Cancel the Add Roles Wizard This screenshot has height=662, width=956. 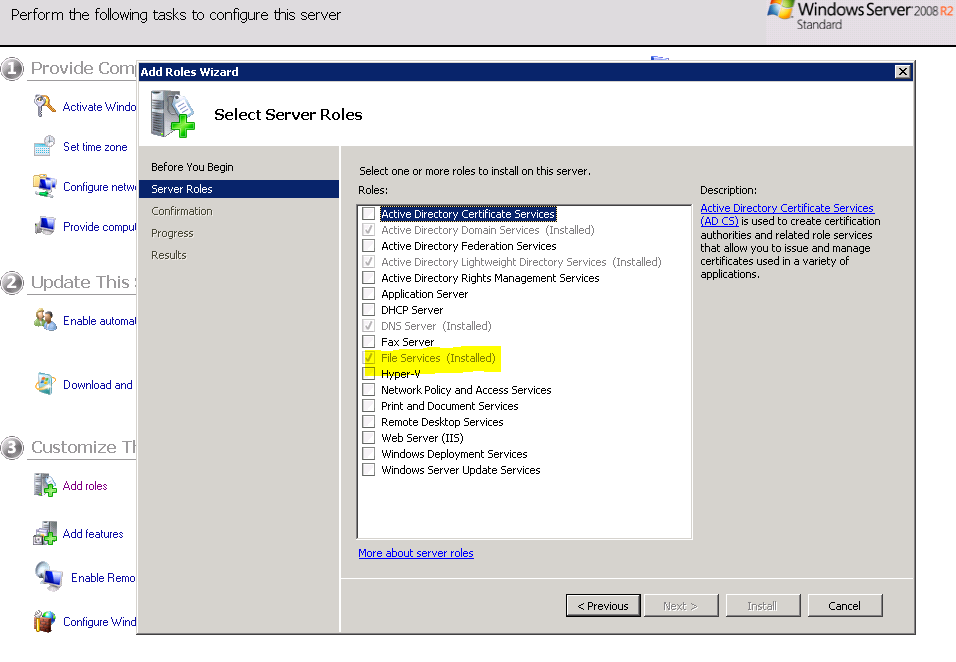point(844,605)
